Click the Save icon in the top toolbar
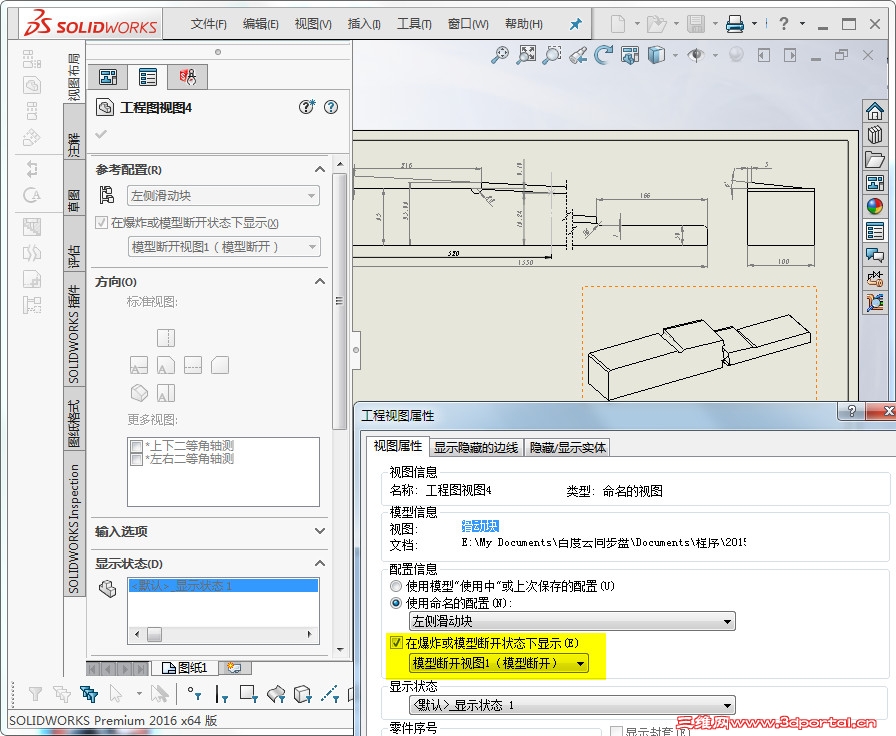 (695, 23)
